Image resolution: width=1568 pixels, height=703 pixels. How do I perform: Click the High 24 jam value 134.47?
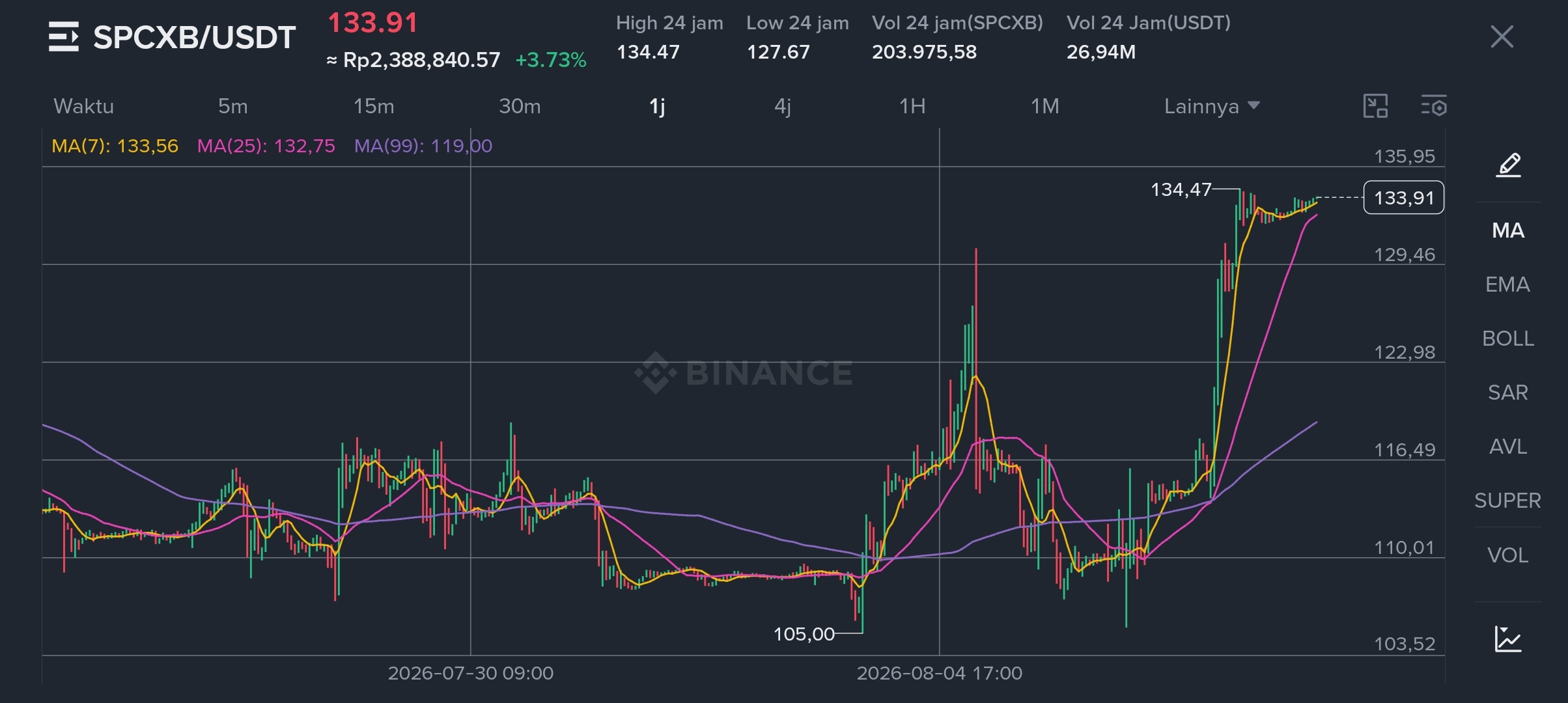click(x=648, y=52)
